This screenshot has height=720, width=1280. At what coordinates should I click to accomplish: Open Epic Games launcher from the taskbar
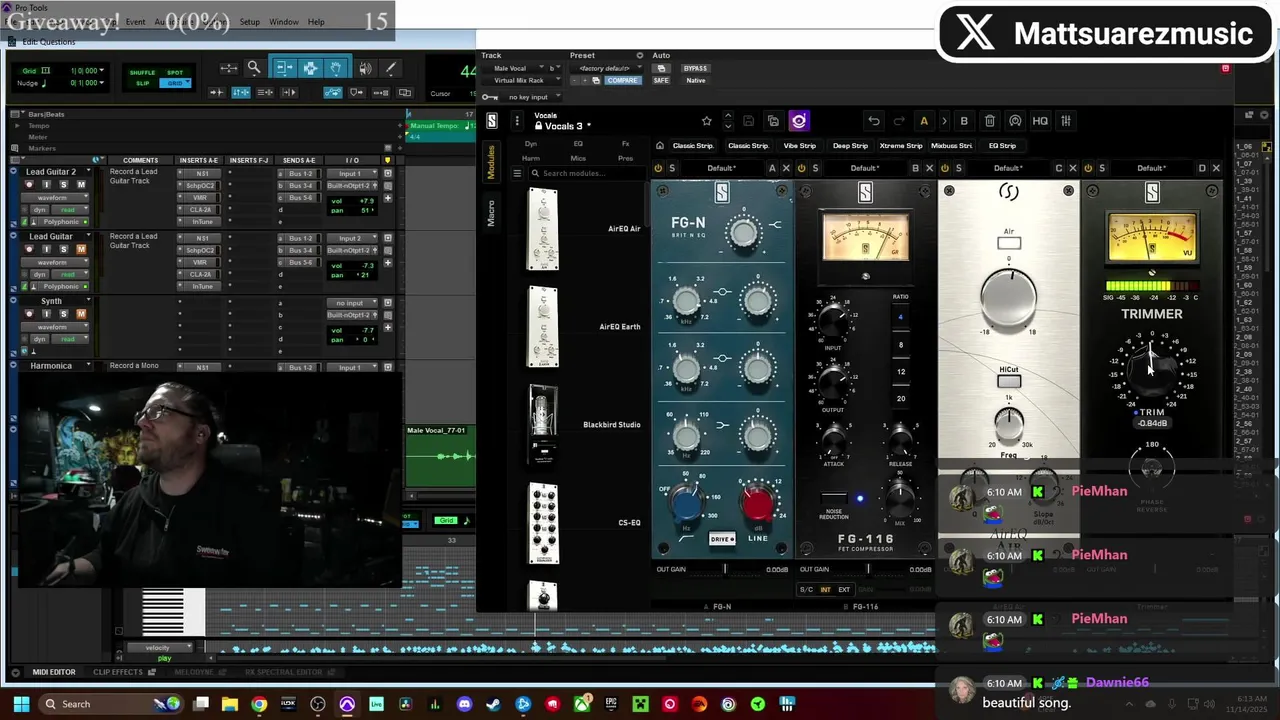[611, 704]
